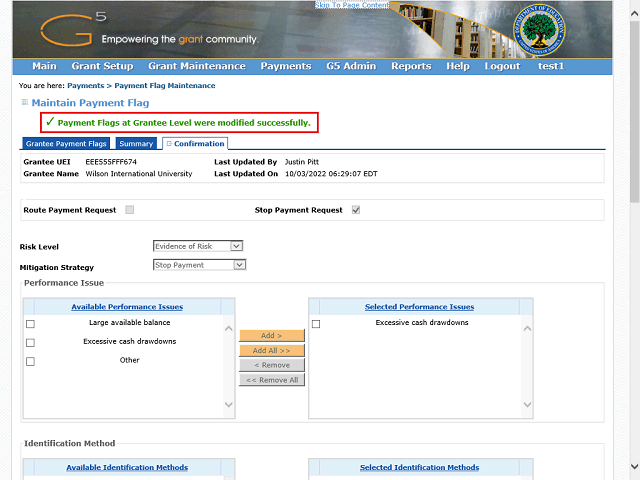This screenshot has height=480, width=640.
Task: Open the Grantee Payment Flags tab
Action: (67, 144)
